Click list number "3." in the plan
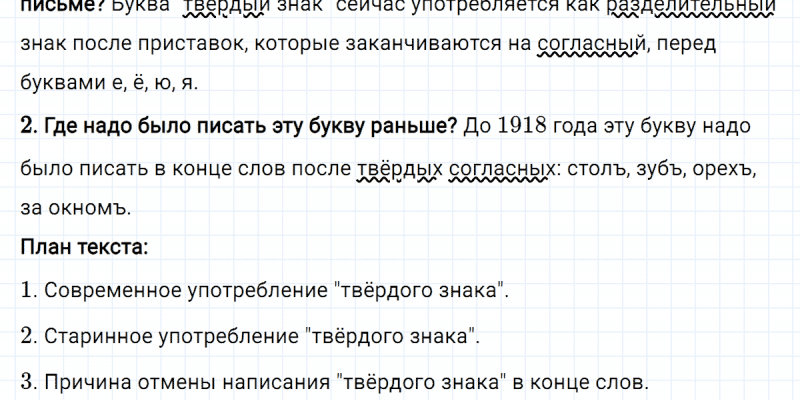Image resolution: width=800 pixels, height=400 pixels. 28,381
